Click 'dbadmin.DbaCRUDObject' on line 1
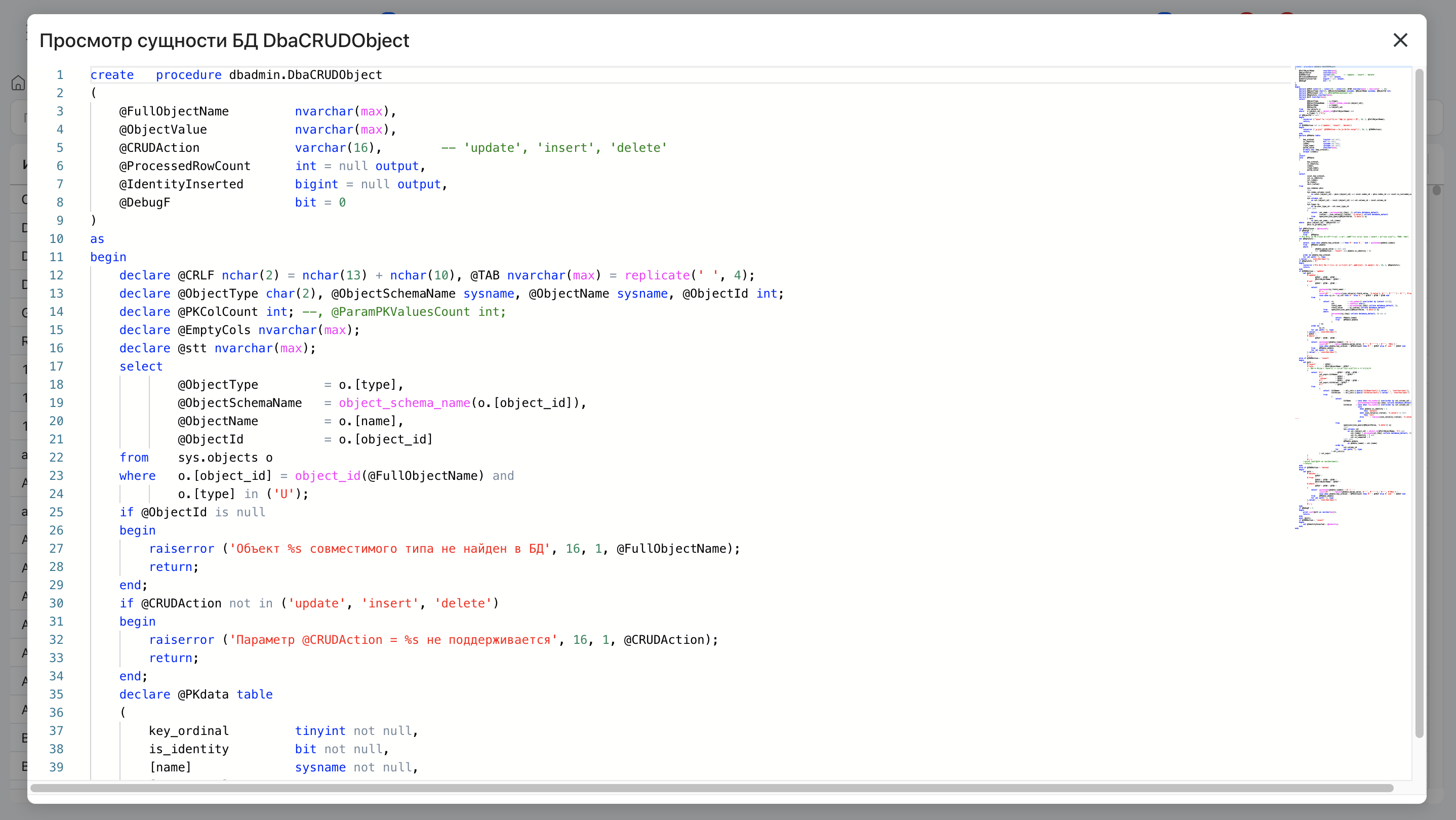The height and width of the screenshot is (820, 1456). pyautogui.click(x=305, y=75)
